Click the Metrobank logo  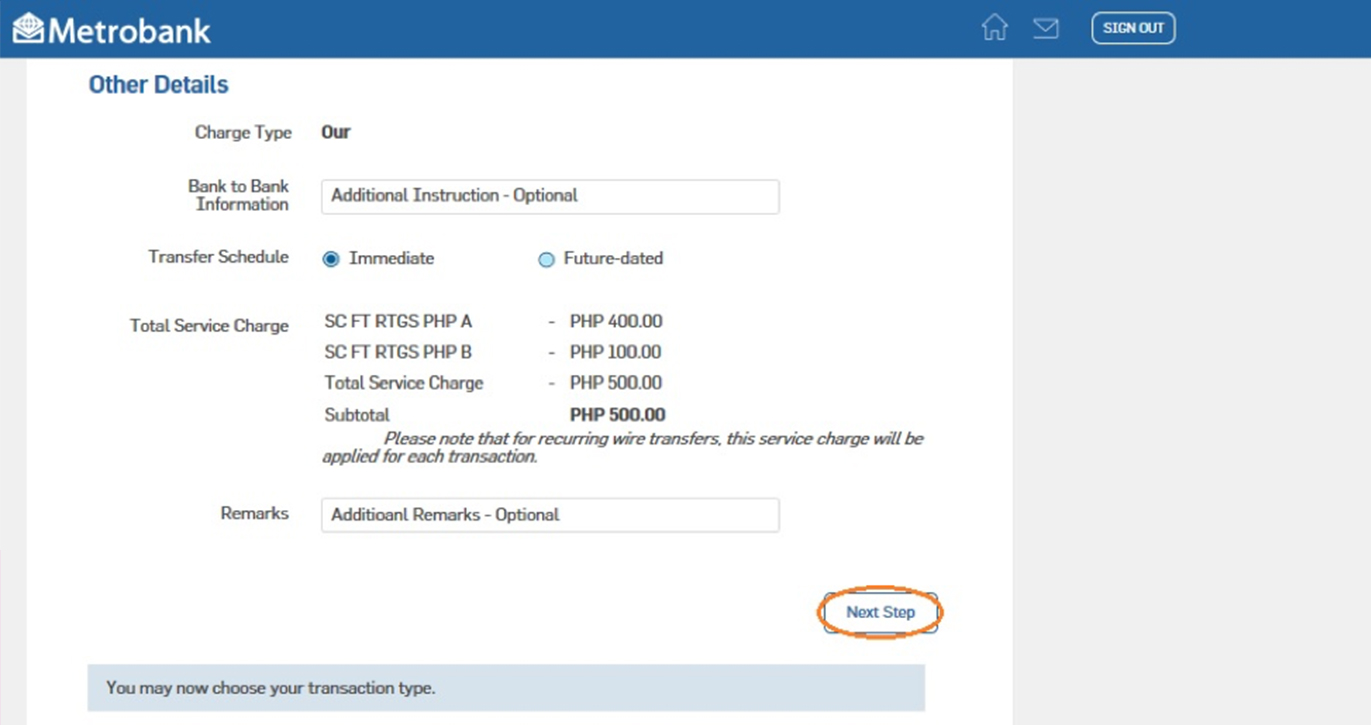click(112, 28)
